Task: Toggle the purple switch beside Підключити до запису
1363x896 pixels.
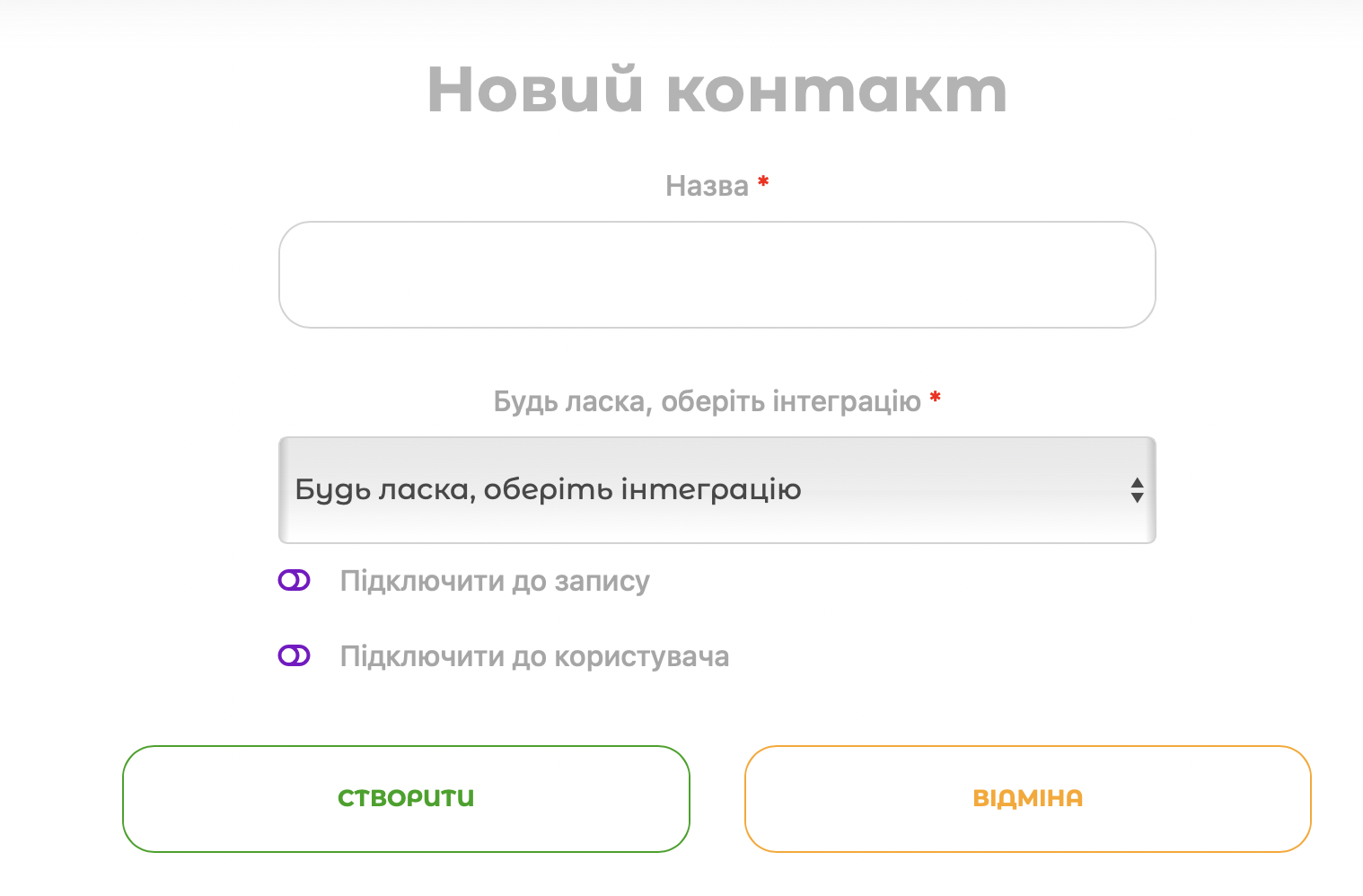Action: (294, 580)
